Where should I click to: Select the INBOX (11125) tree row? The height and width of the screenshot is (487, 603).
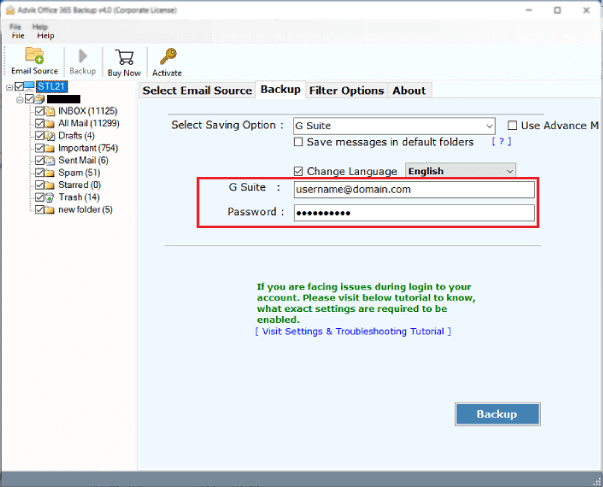tap(88, 111)
